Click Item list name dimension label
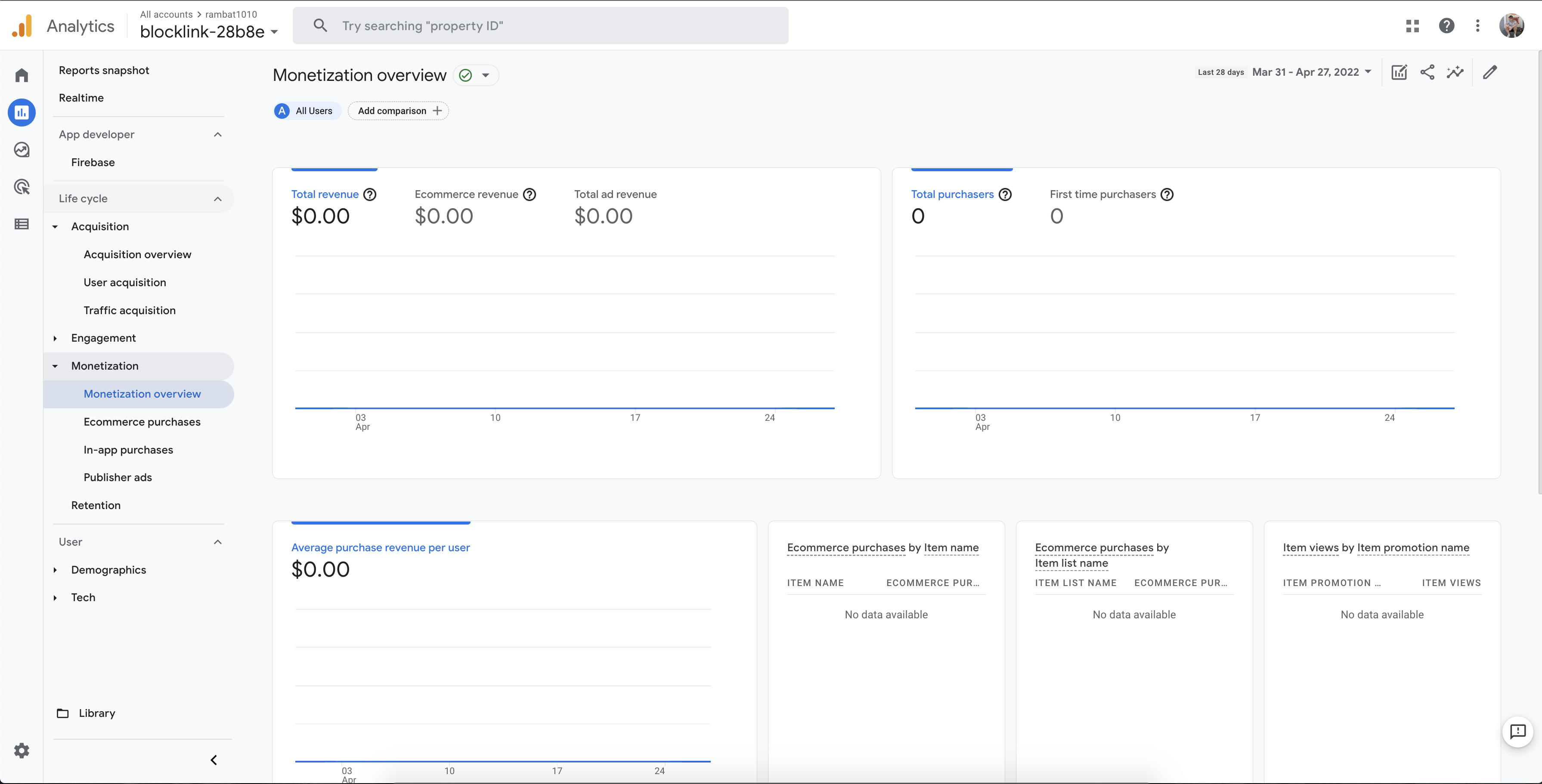The width and height of the screenshot is (1542, 784). coord(1071,563)
